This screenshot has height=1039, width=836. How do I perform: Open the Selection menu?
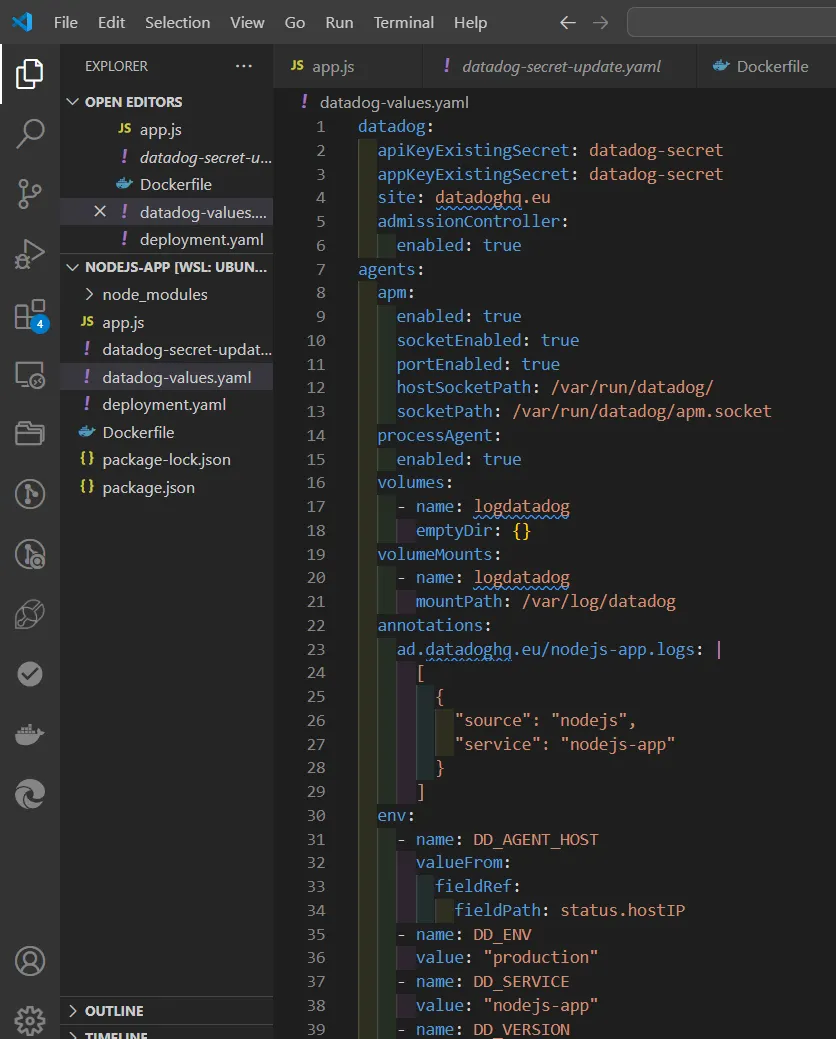[178, 23]
